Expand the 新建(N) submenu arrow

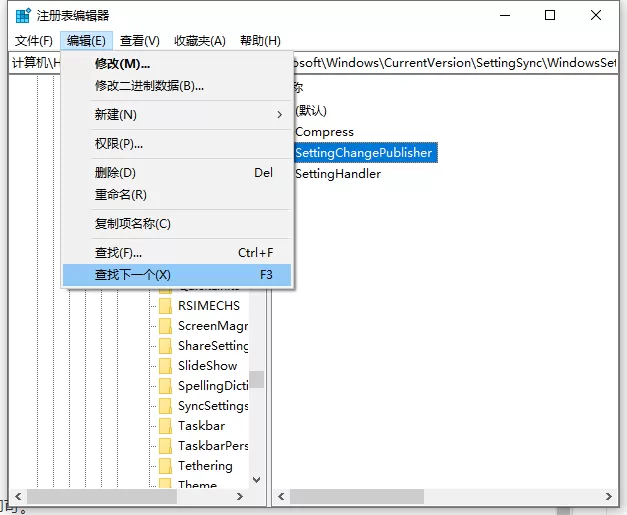click(280, 115)
